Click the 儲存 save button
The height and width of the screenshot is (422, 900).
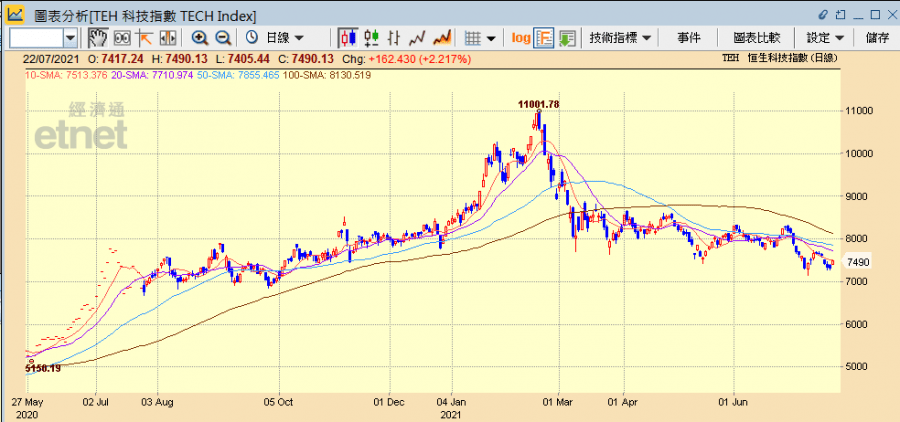pyautogui.click(x=877, y=37)
